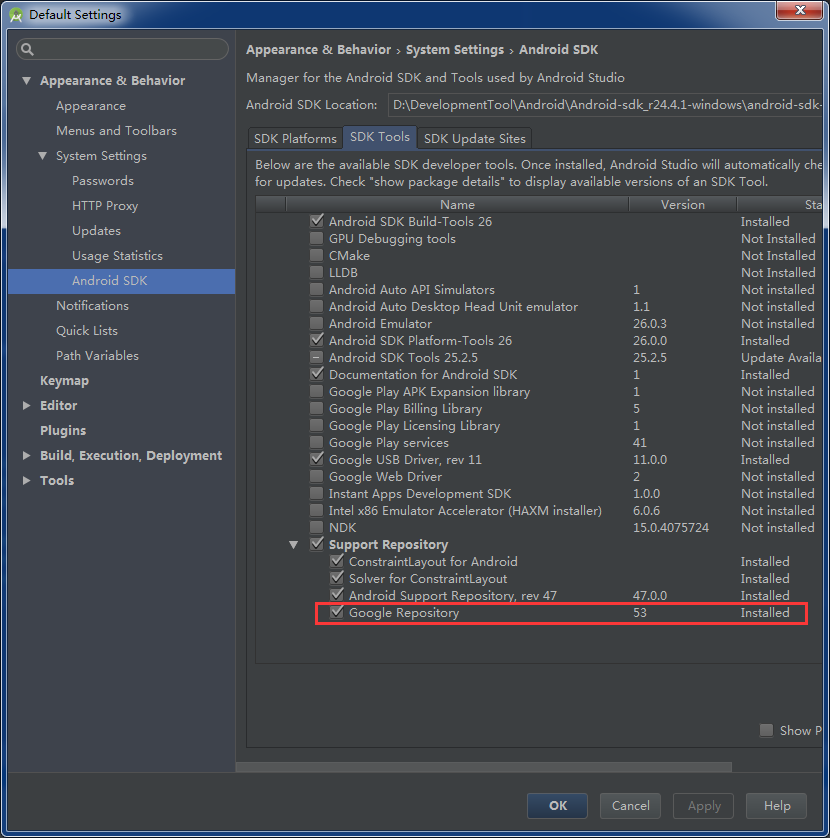The height and width of the screenshot is (838, 830).
Task: Open HTTP Proxy settings
Action: 105,206
